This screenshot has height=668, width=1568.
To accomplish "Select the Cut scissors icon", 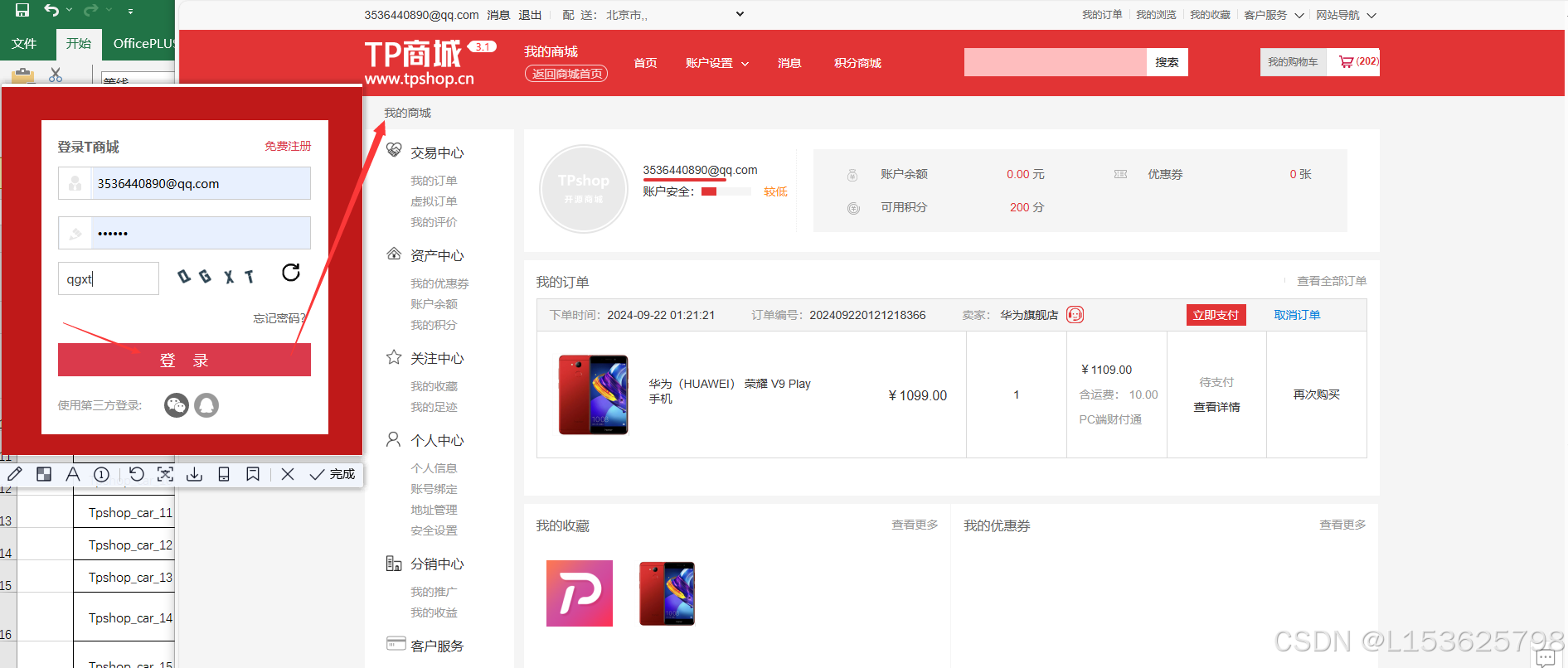I will 56,75.
